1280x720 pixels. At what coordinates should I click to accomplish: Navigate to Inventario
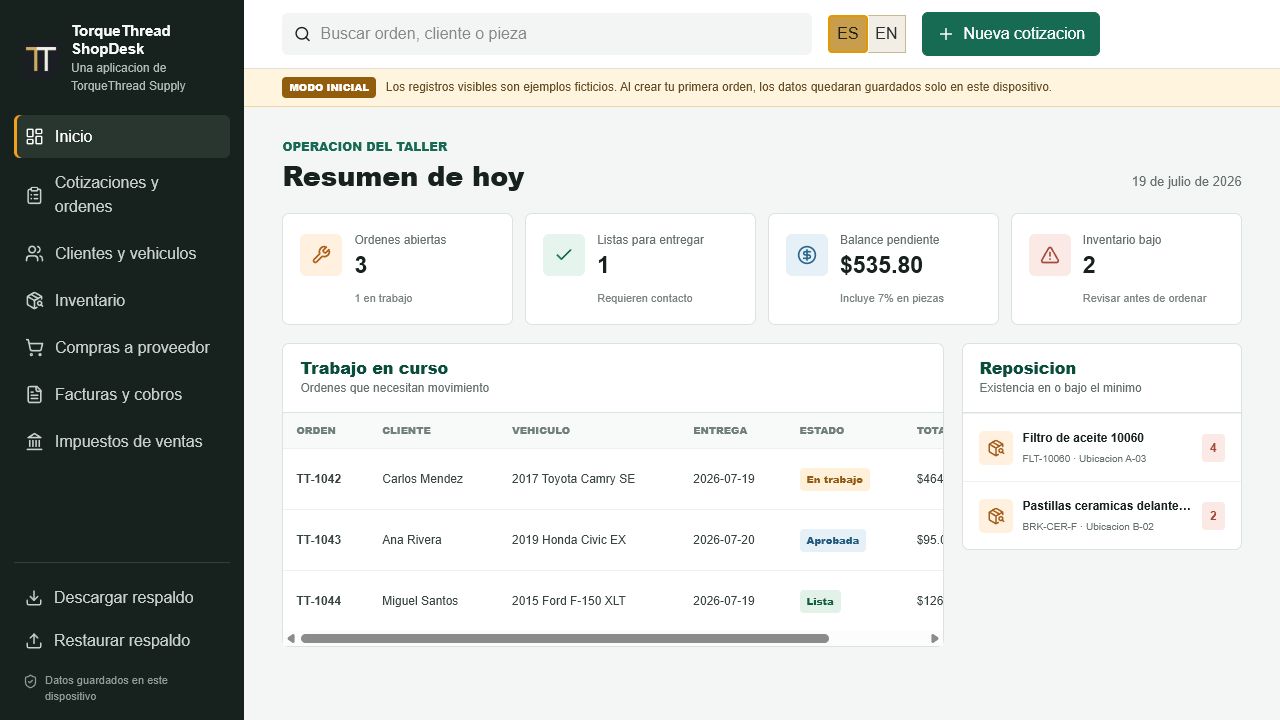(122, 301)
